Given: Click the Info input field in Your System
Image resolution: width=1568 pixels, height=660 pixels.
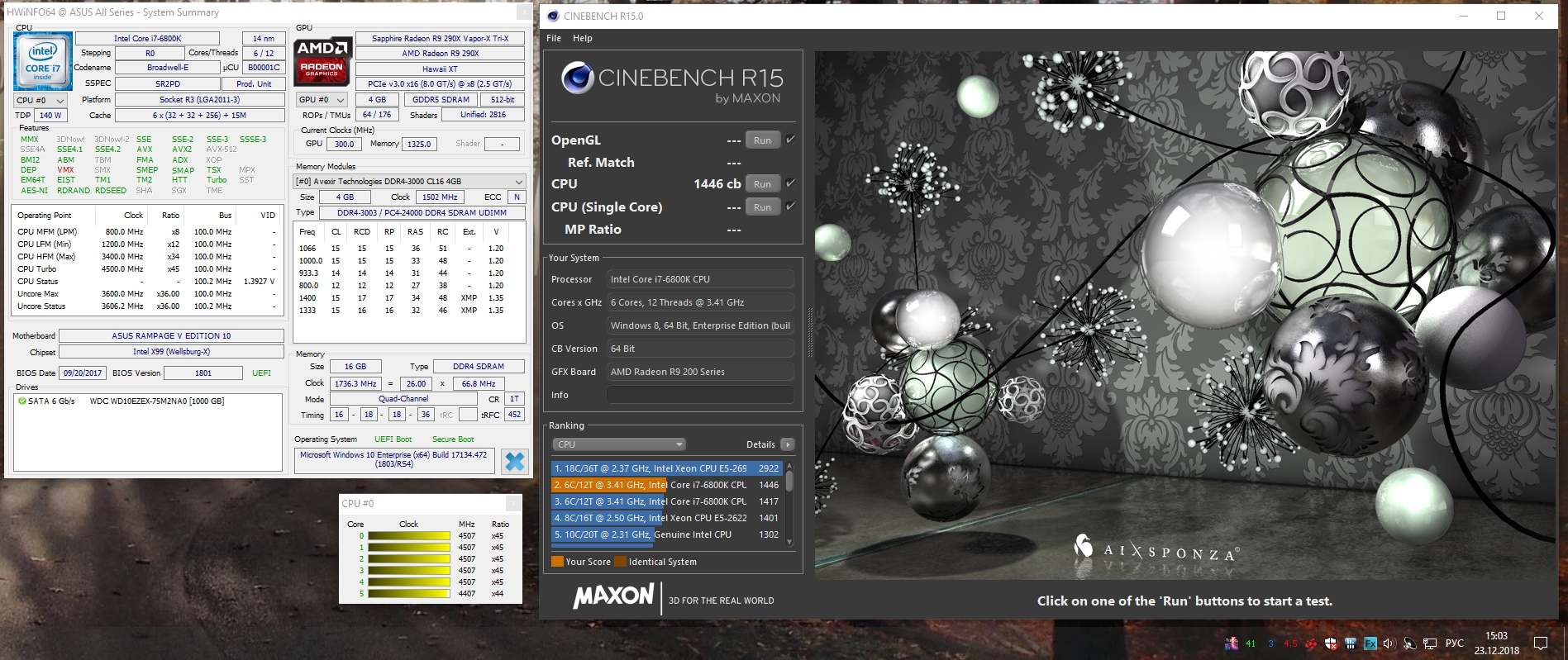Looking at the screenshot, I should pyautogui.click(x=700, y=395).
